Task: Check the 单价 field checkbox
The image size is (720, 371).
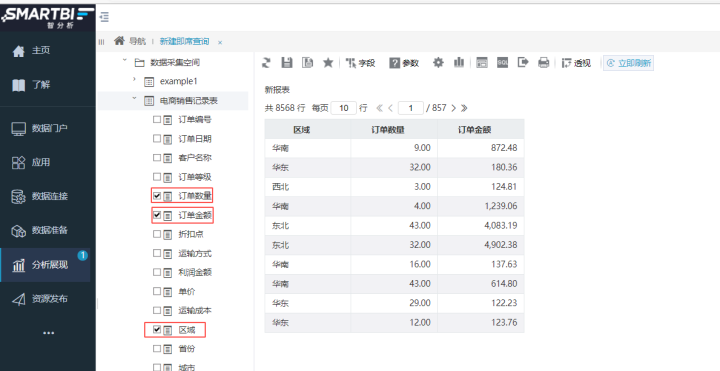Action: point(157,291)
